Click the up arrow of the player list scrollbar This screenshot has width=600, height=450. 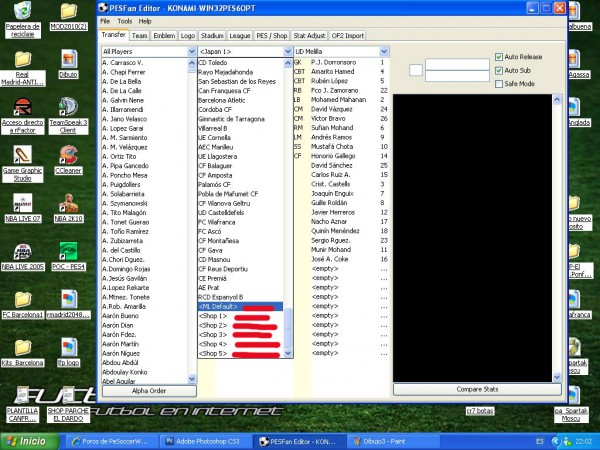click(x=192, y=63)
